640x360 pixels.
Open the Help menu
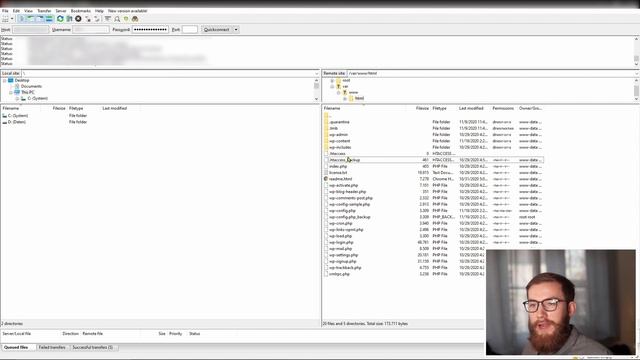99,11
